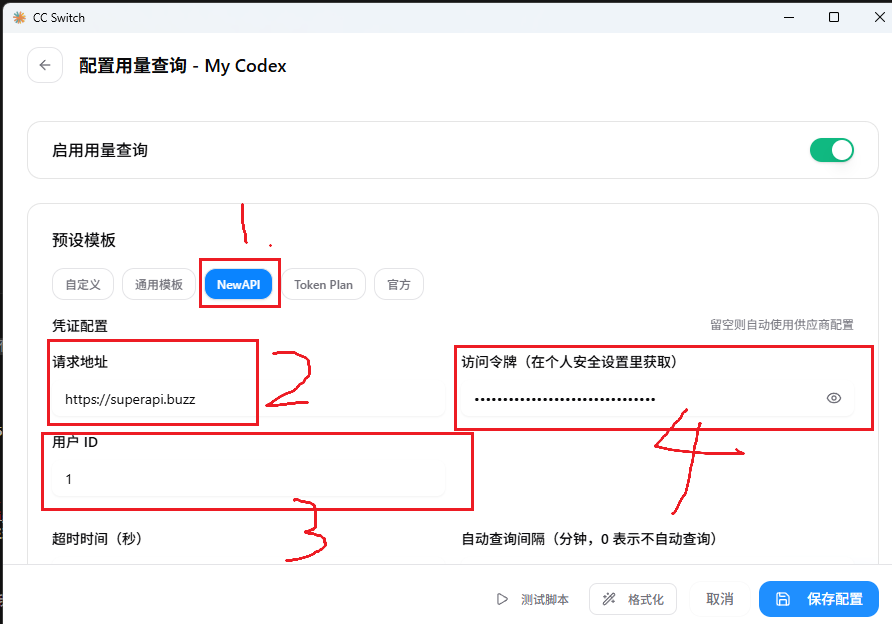Select the Token Plan preset template
Image resolution: width=892 pixels, height=624 pixels.
click(x=323, y=284)
